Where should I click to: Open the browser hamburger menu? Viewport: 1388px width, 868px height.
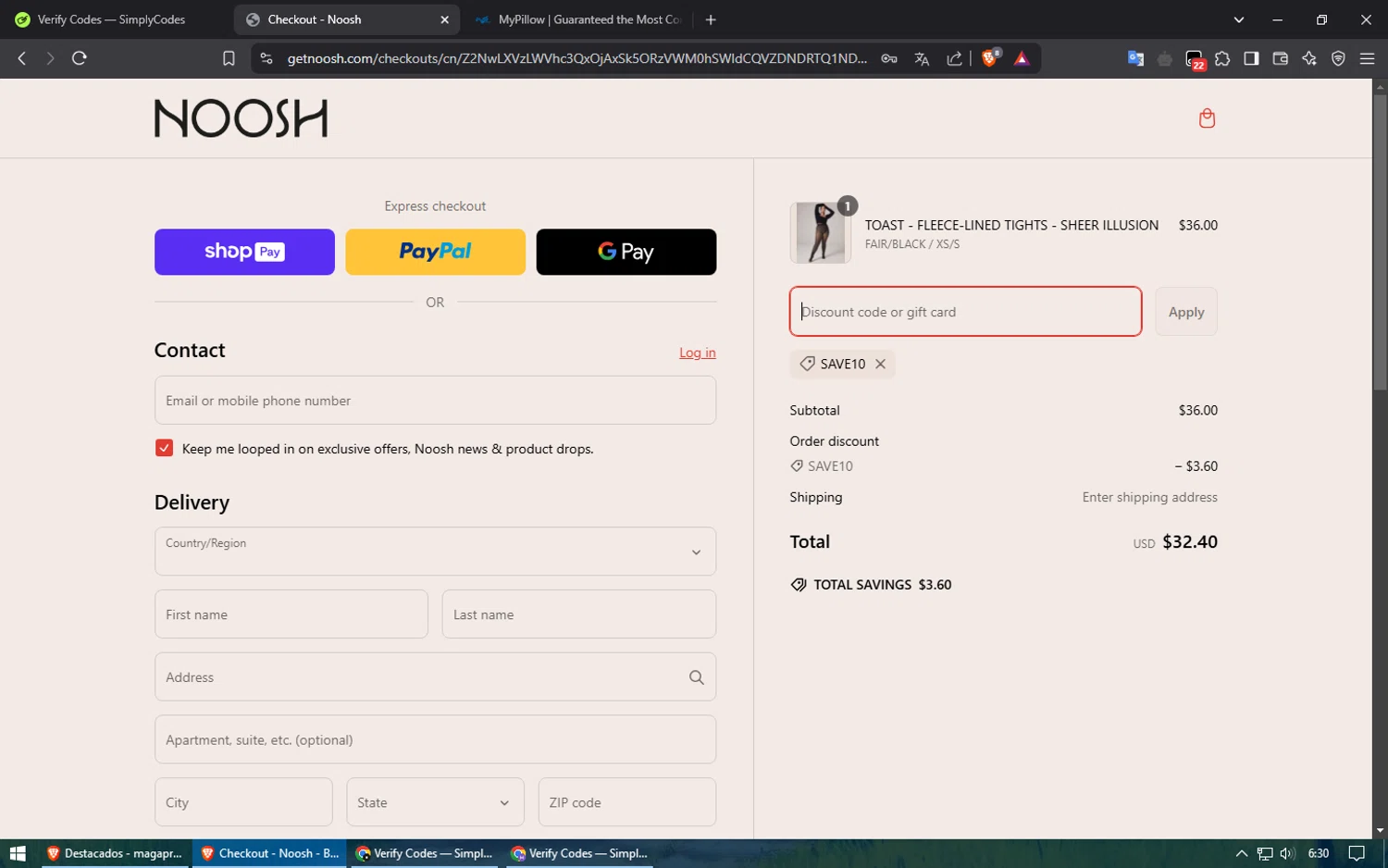[1367, 58]
